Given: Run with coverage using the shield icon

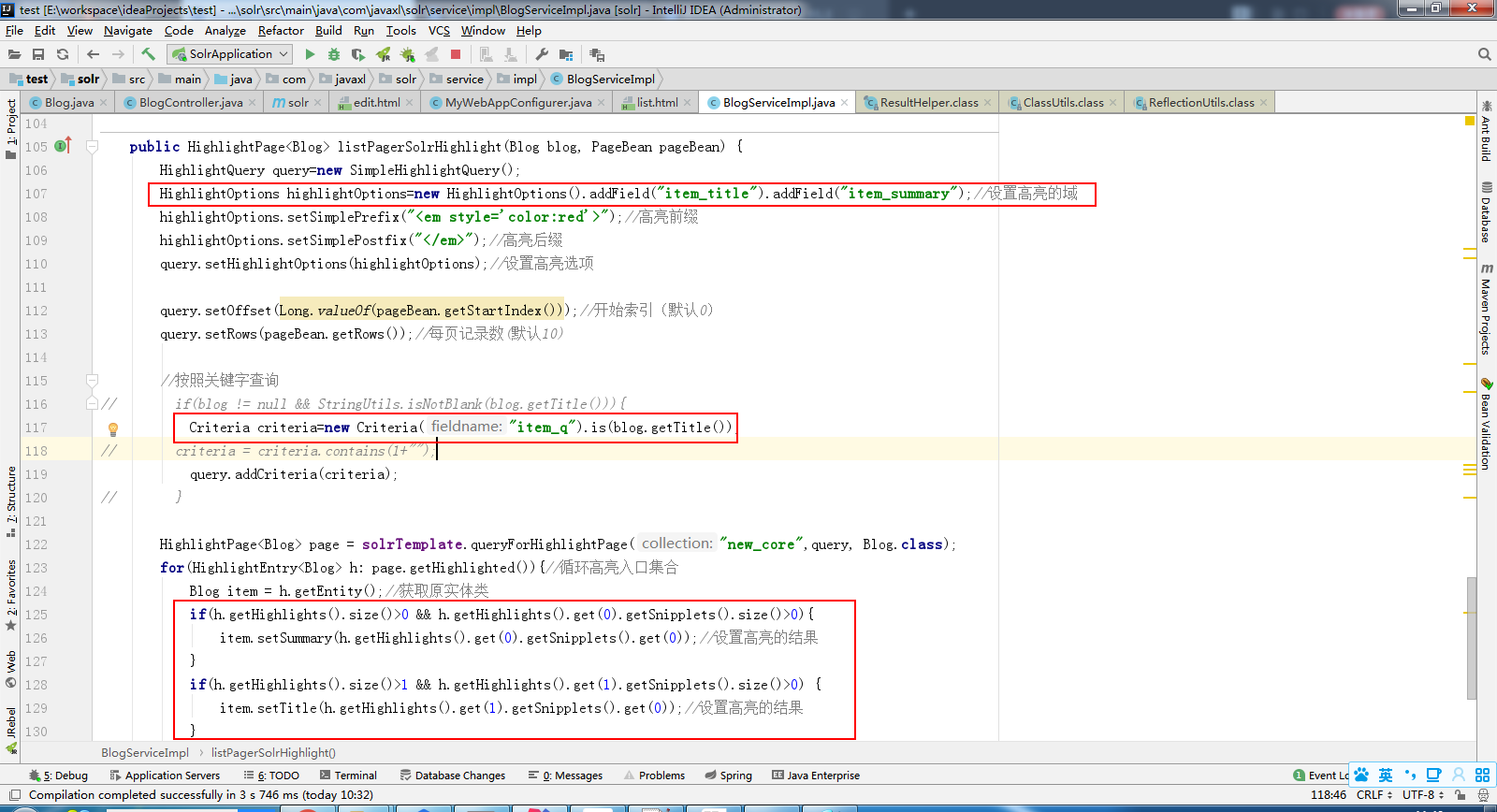Looking at the screenshot, I should [x=358, y=54].
